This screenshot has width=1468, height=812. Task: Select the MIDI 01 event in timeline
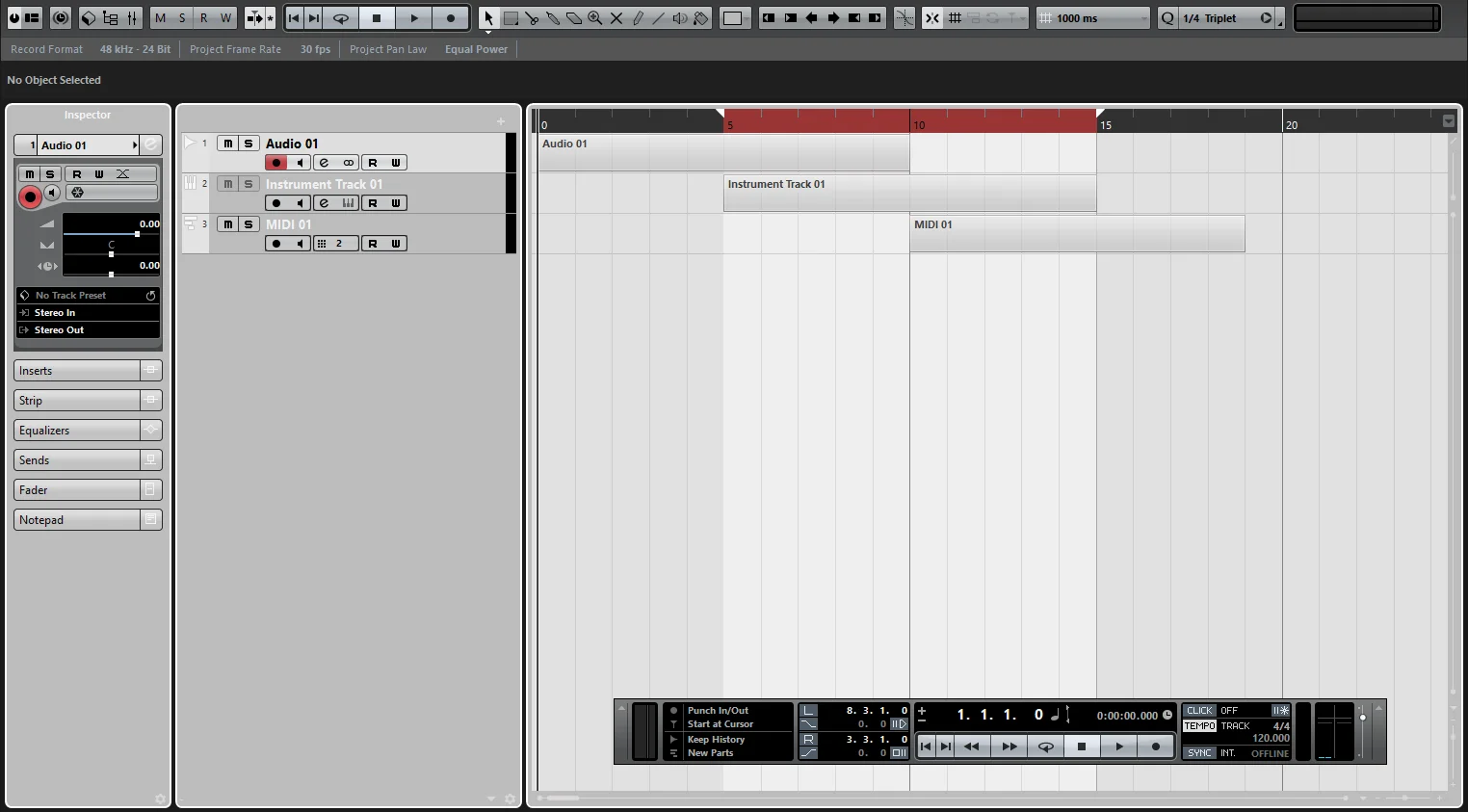1077,234
